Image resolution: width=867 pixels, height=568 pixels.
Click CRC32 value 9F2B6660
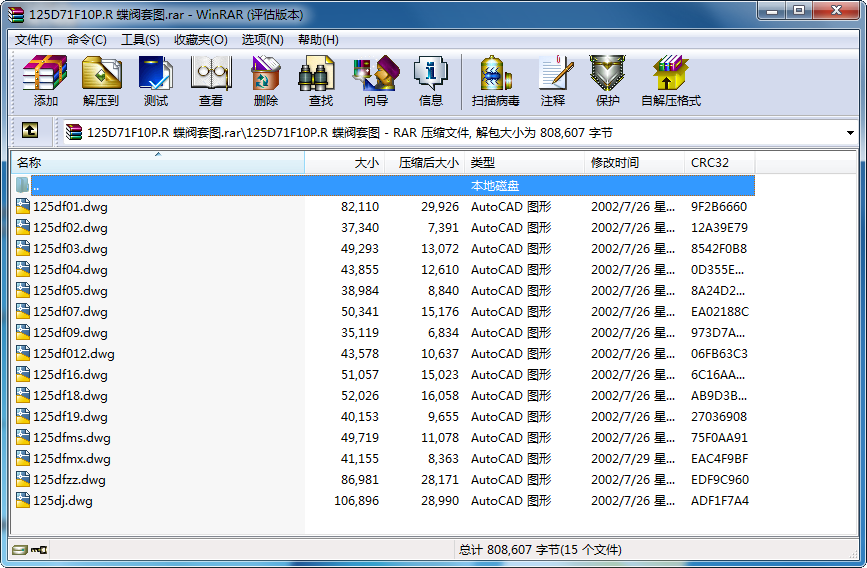719,206
